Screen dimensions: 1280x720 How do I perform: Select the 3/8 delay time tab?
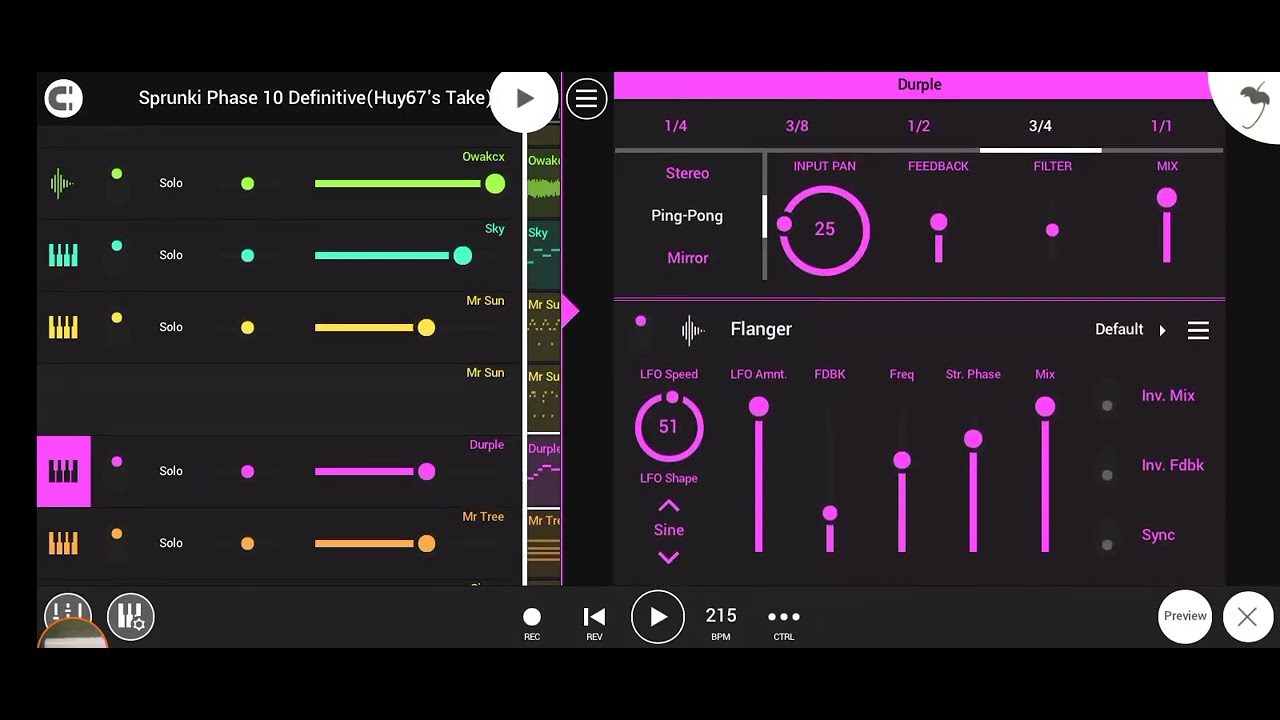[x=797, y=126]
